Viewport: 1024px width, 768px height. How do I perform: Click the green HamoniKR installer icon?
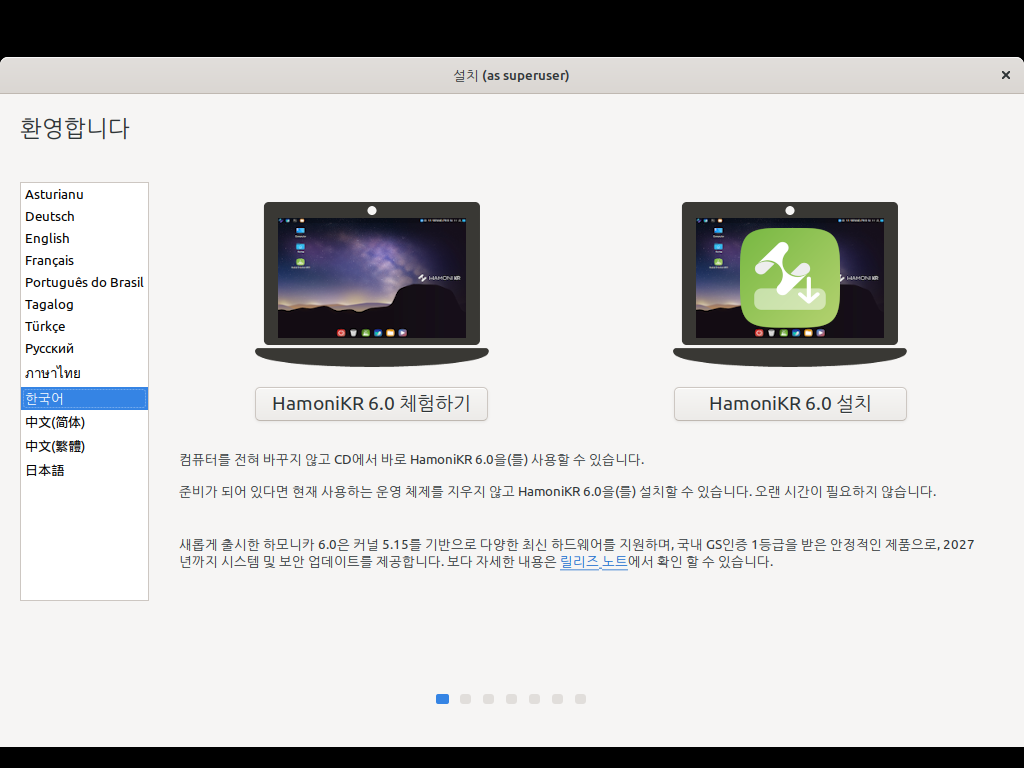[789, 277]
